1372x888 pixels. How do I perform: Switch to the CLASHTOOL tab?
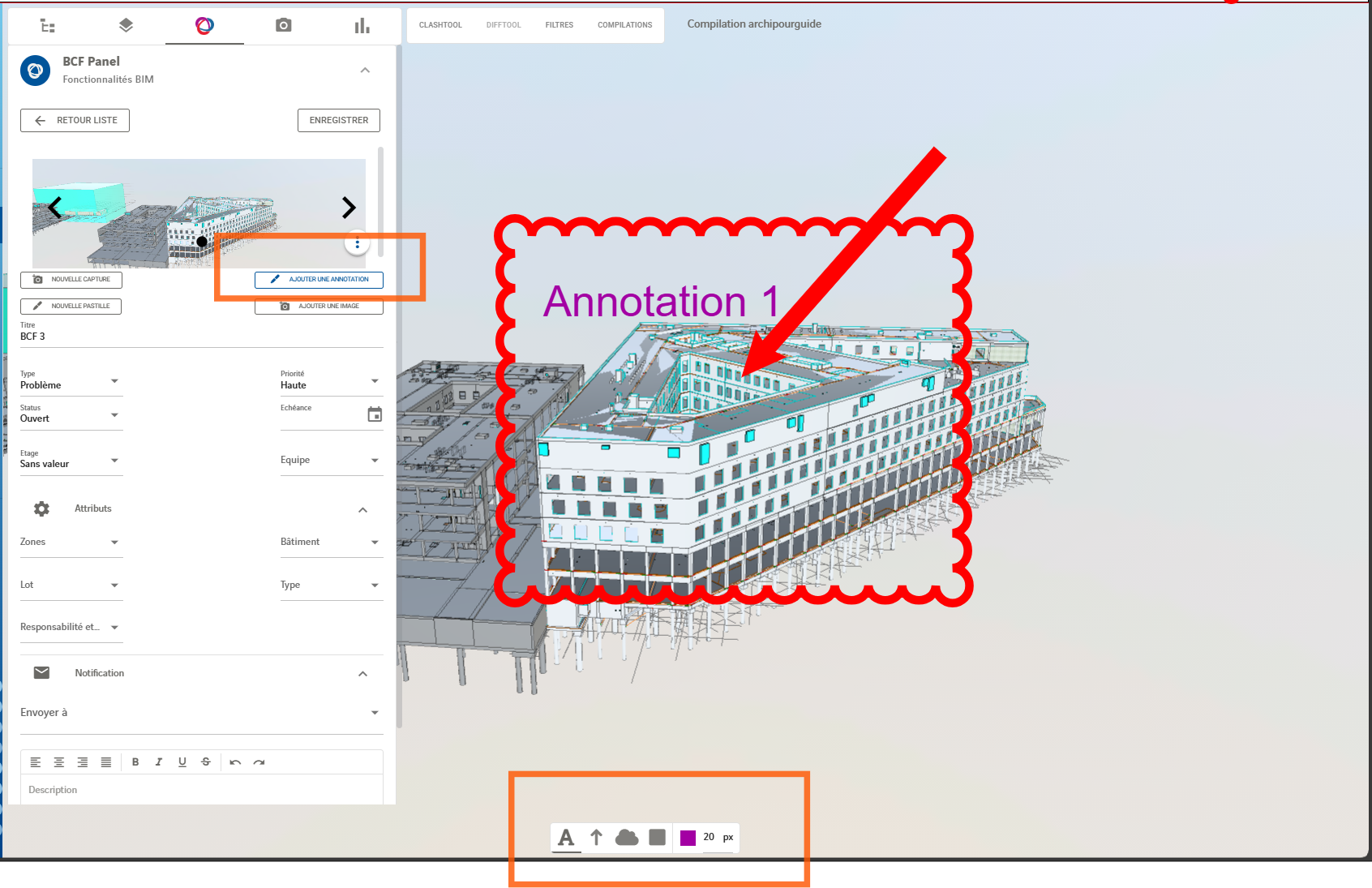pyautogui.click(x=440, y=25)
